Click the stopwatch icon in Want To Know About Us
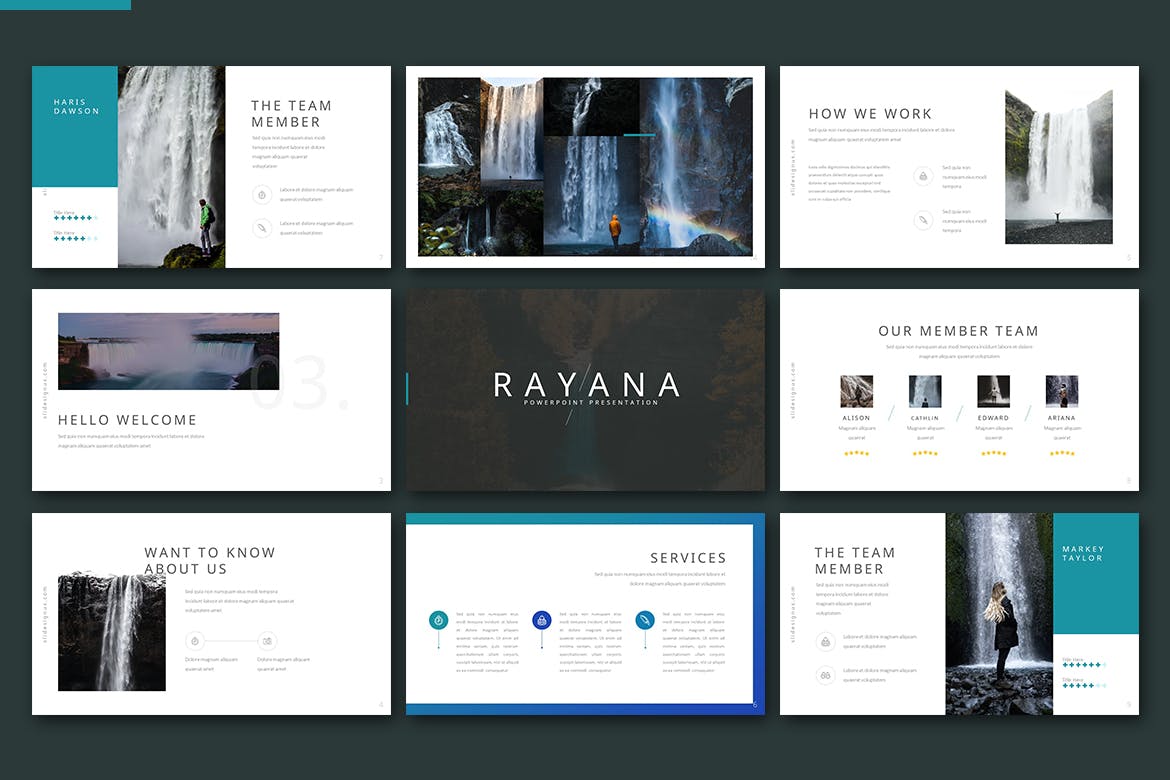This screenshot has width=1170, height=780. click(195, 641)
